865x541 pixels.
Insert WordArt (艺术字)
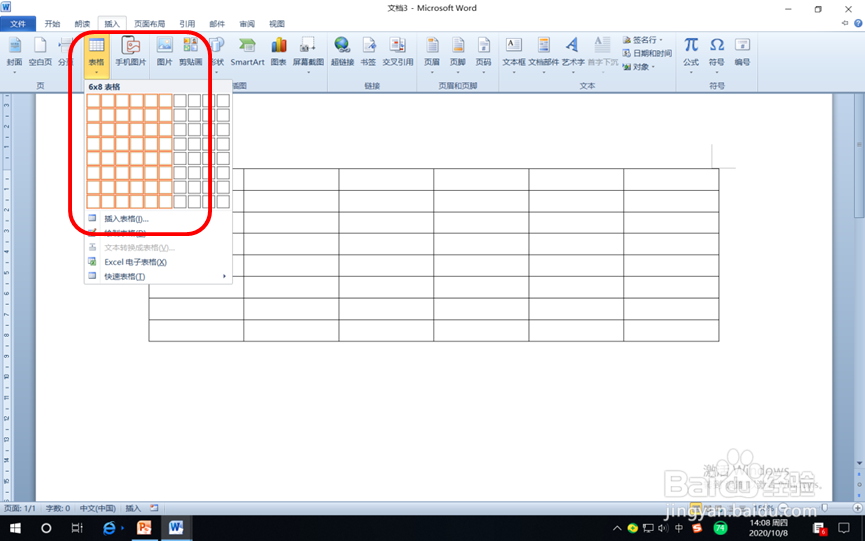[x=573, y=54]
